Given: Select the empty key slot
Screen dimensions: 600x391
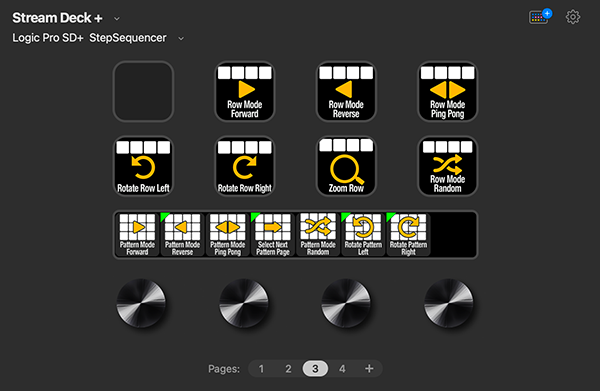Looking at the screenshot, I should (x=143, y=91).
